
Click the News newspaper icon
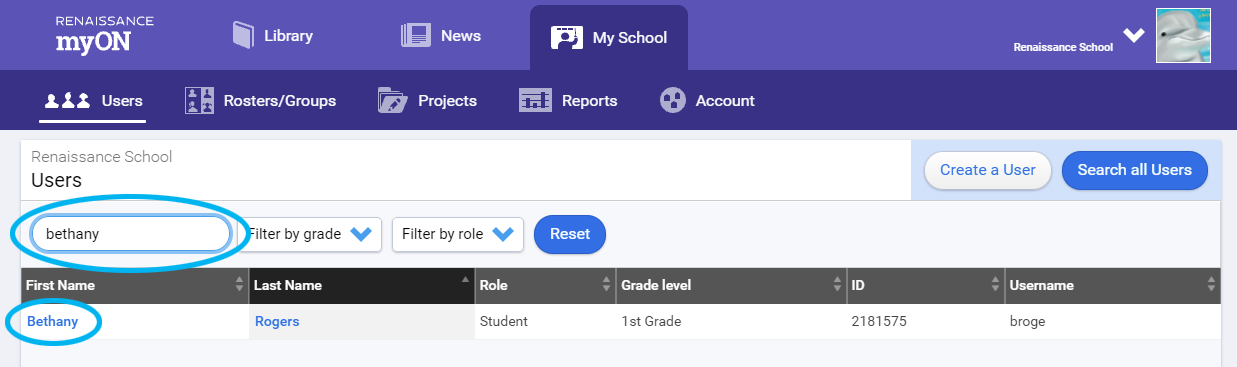point(415,36)
